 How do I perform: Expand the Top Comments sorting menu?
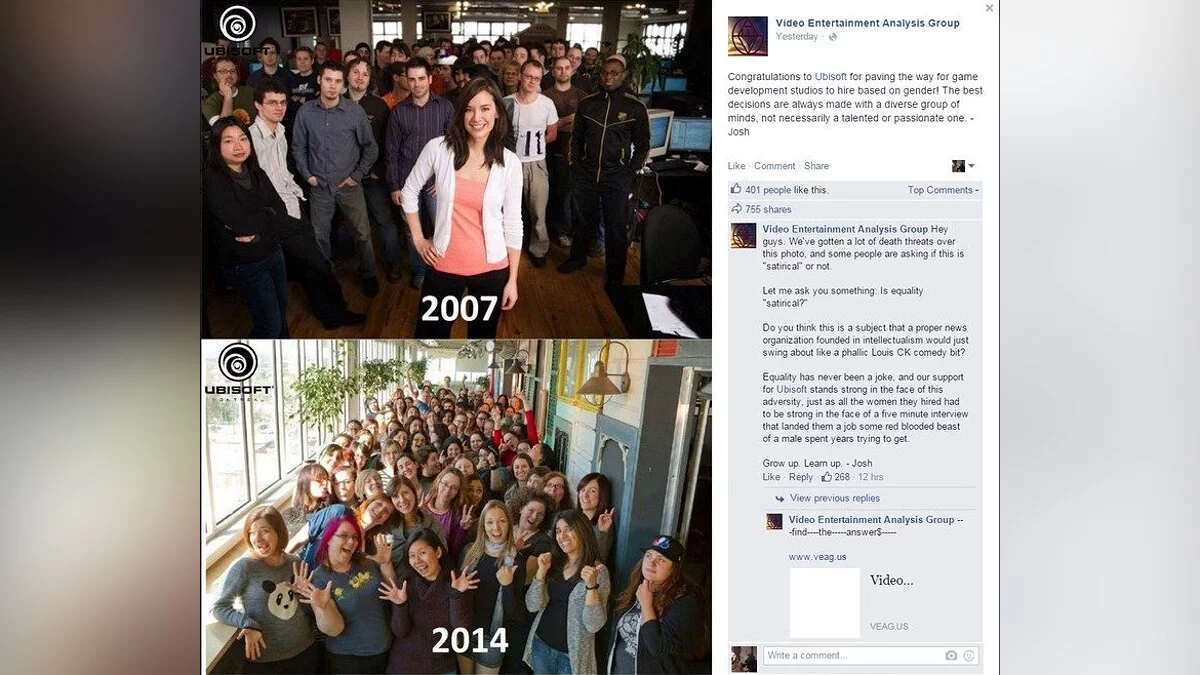943,190
